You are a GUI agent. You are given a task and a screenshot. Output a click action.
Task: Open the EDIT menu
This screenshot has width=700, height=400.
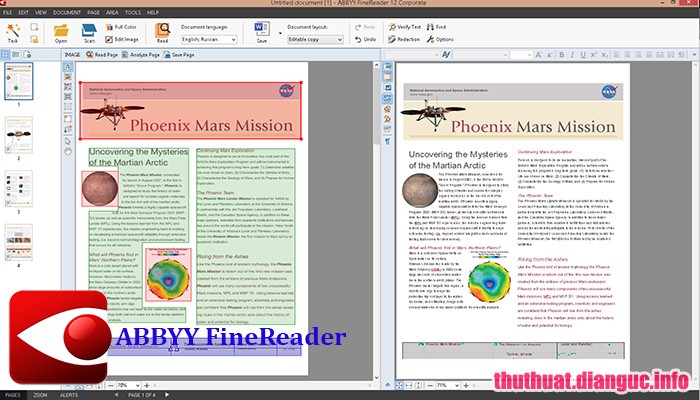tap(24, 12)
